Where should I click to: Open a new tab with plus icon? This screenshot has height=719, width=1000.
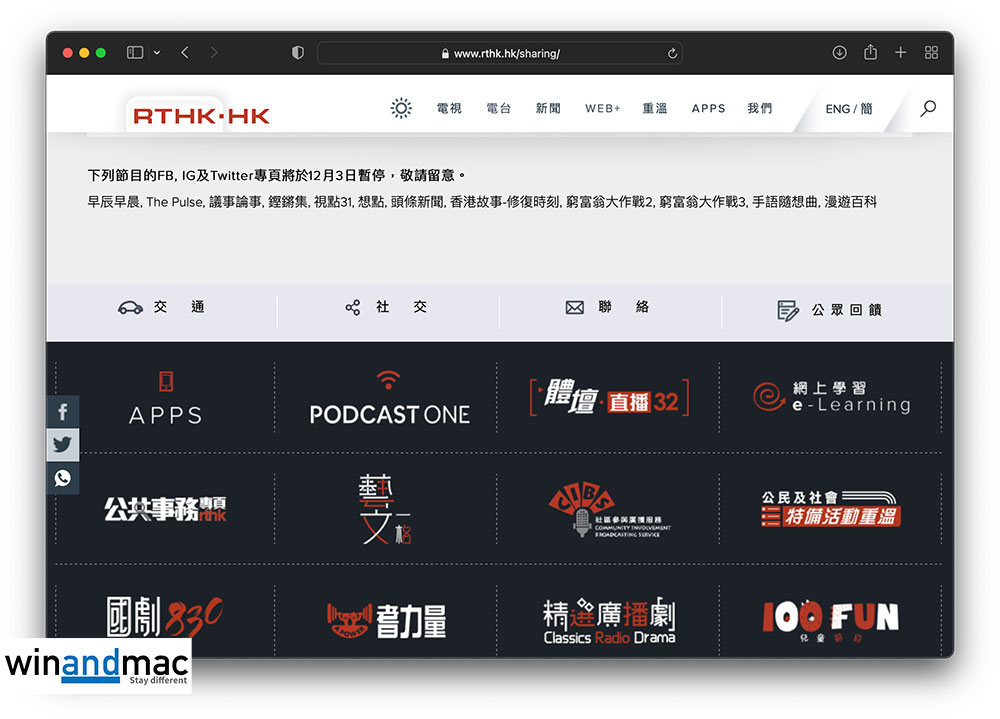(900, 53)
